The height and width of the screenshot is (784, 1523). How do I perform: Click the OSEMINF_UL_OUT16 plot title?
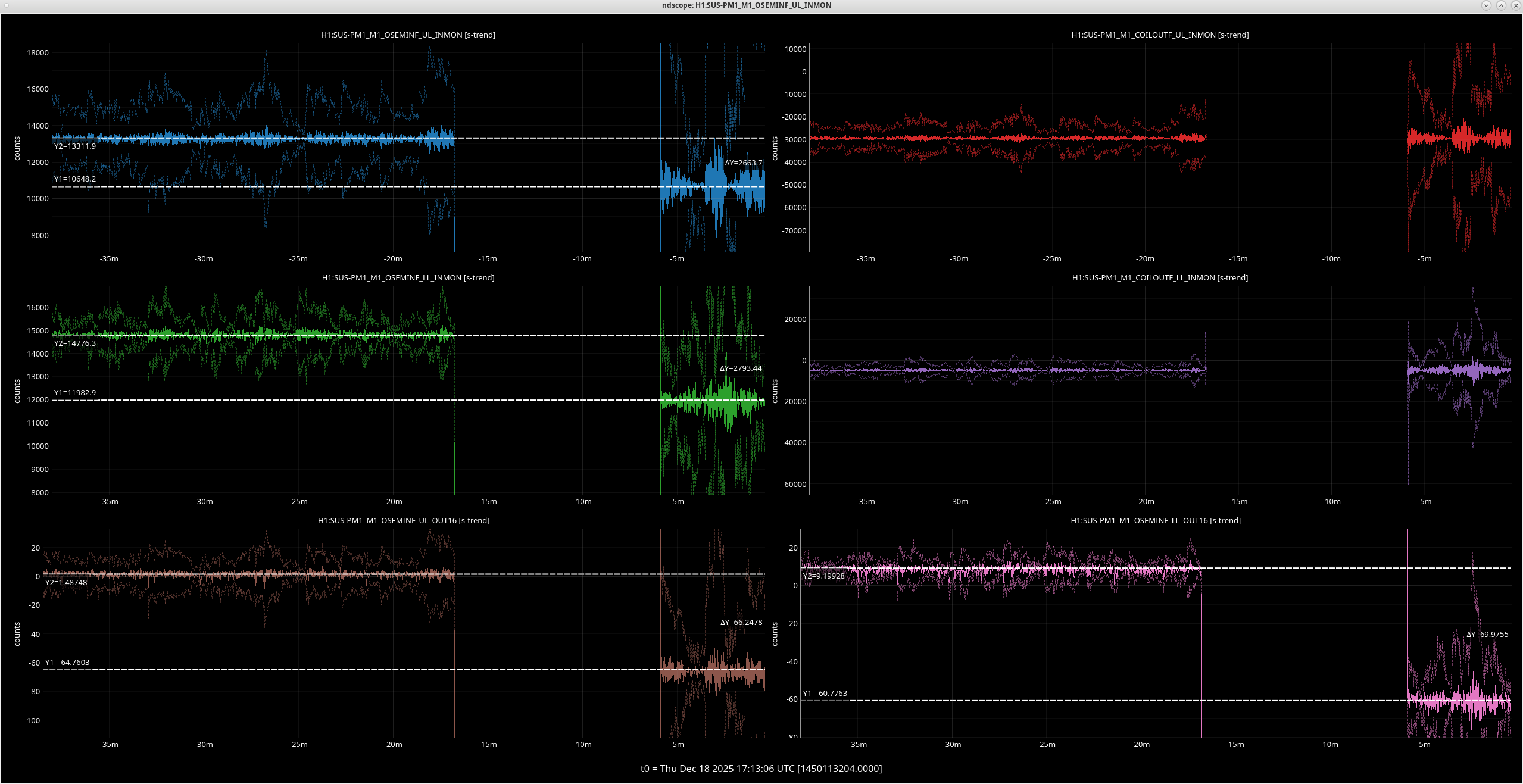click(x=404, y=520)
